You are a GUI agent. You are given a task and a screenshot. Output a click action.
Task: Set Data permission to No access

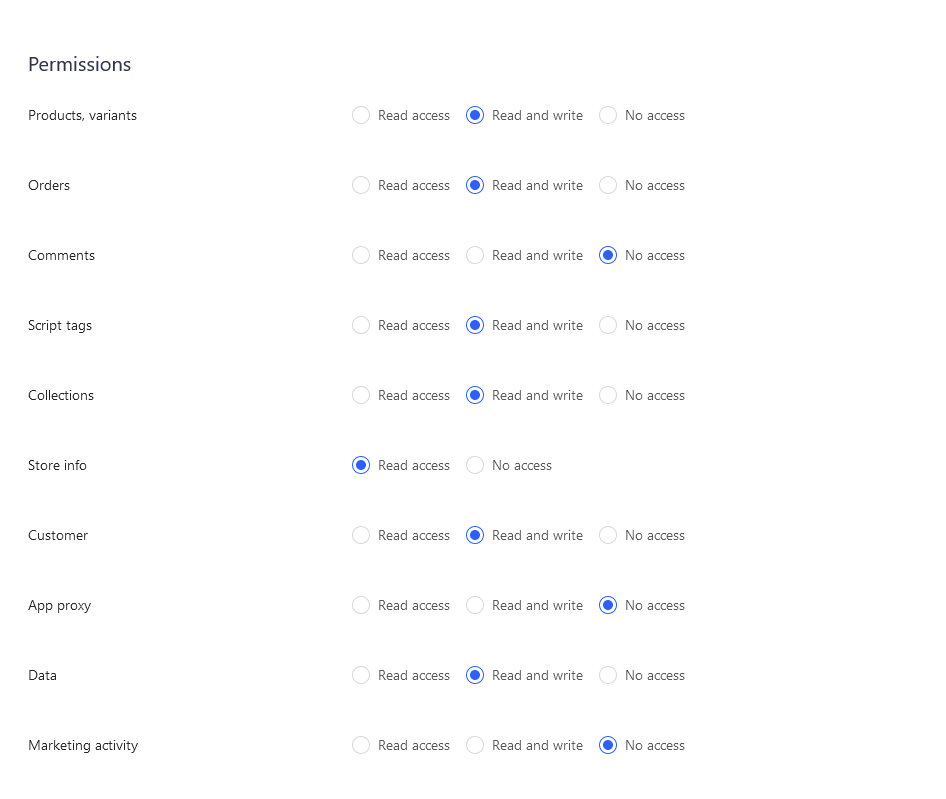(x=608, y=675)
